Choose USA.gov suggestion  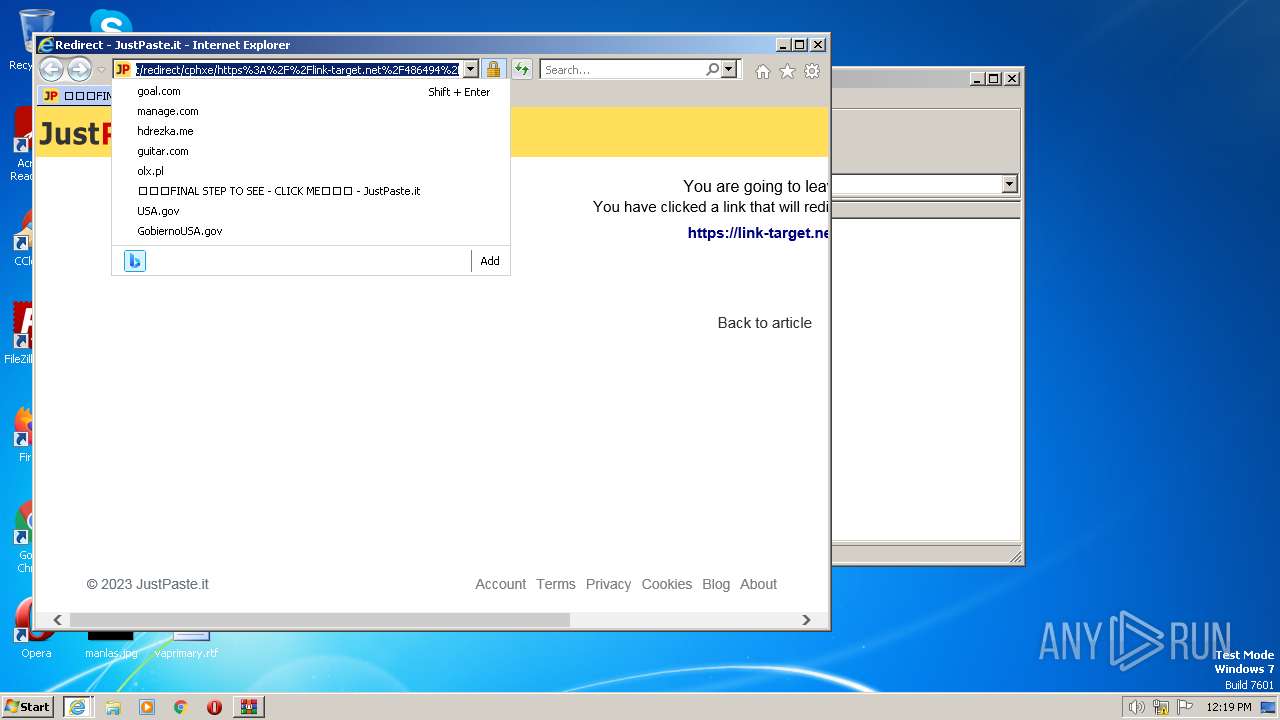click(311, 211)
